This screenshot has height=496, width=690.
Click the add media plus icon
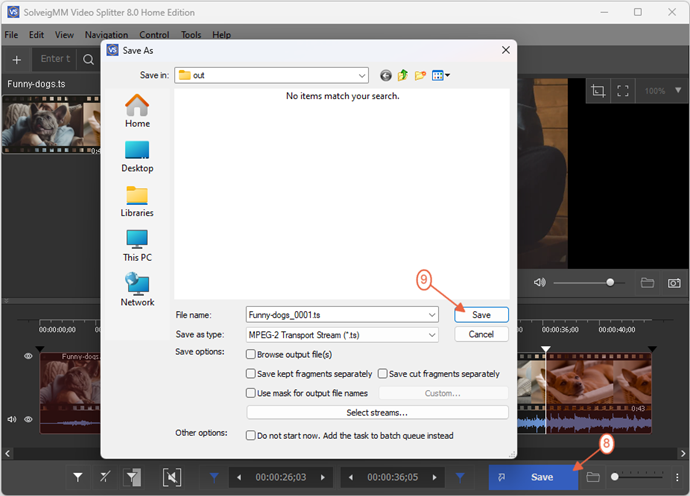pyautogui.click(x=17, y=59)
